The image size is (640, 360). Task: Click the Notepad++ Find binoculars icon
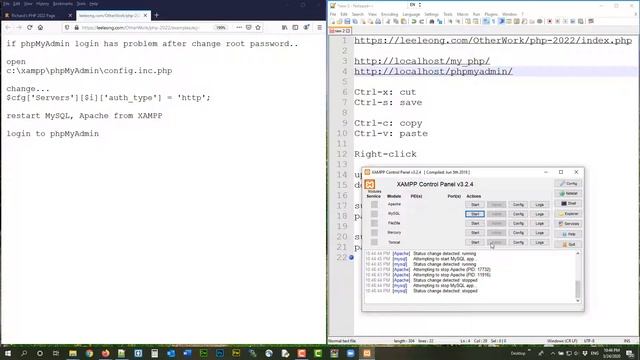432,21
